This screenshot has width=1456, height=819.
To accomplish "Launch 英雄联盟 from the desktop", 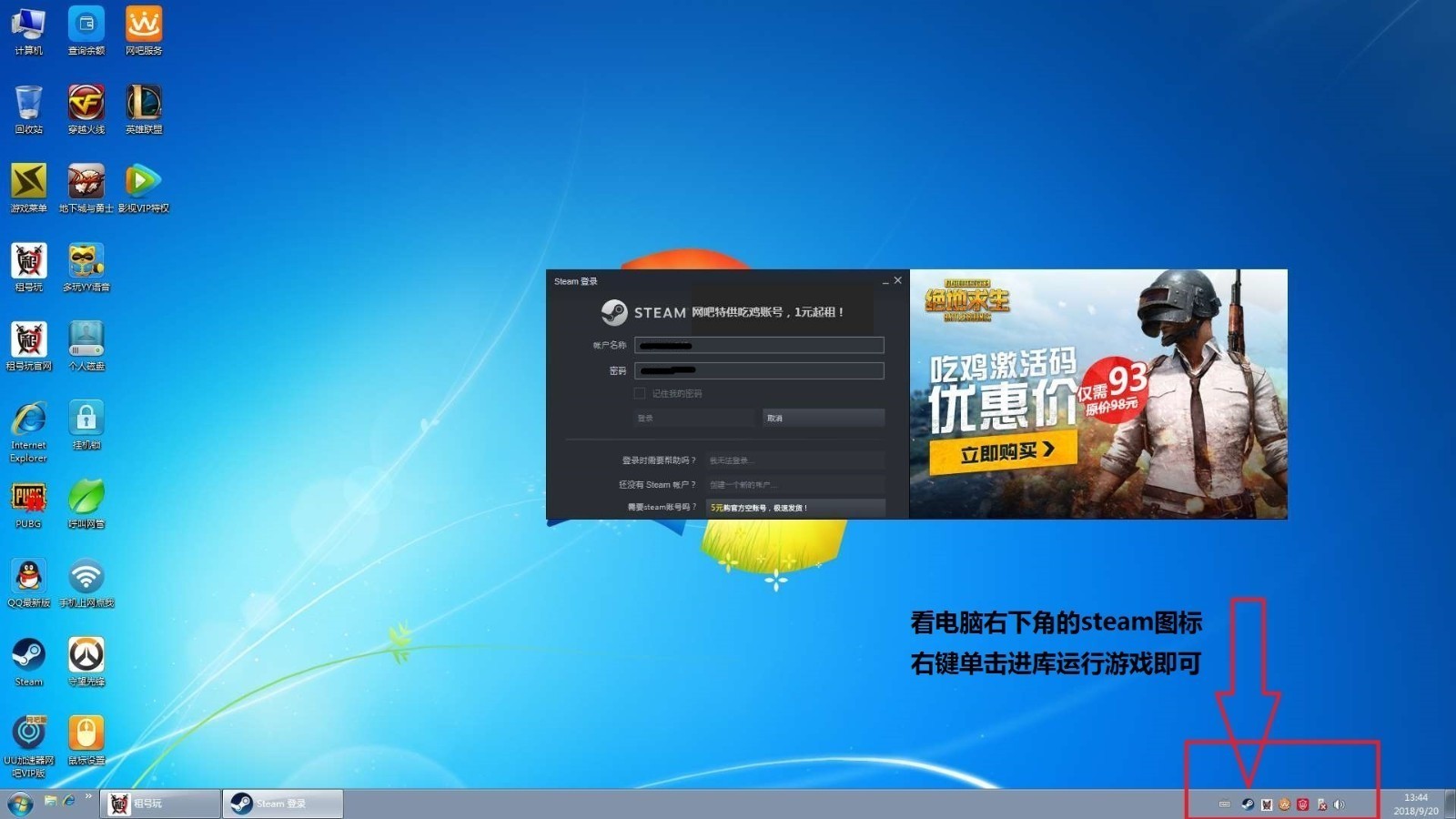I will [x=144, y=109].
